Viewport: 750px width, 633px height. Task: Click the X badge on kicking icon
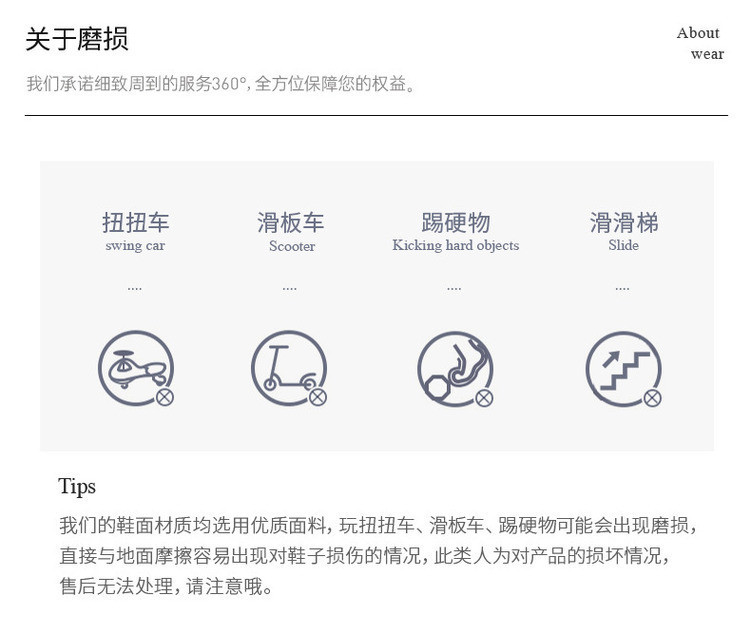pyautogui.click(x=484, y=398)
